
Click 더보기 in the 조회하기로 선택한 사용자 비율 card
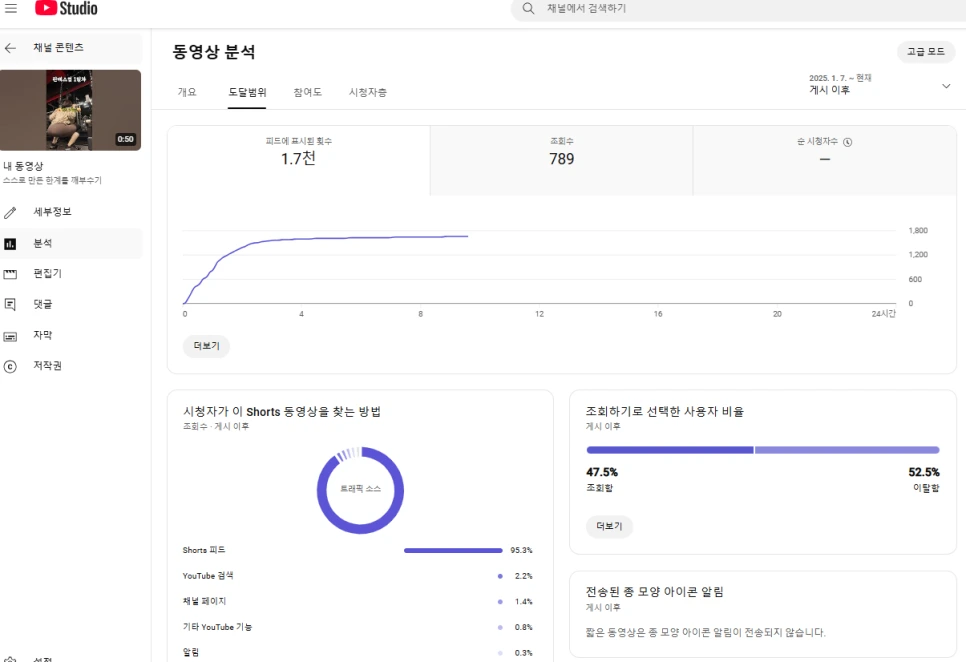609,527
